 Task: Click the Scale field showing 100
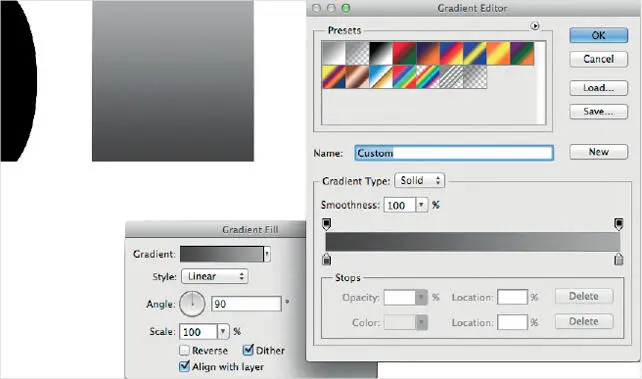(x=198, y=332)
